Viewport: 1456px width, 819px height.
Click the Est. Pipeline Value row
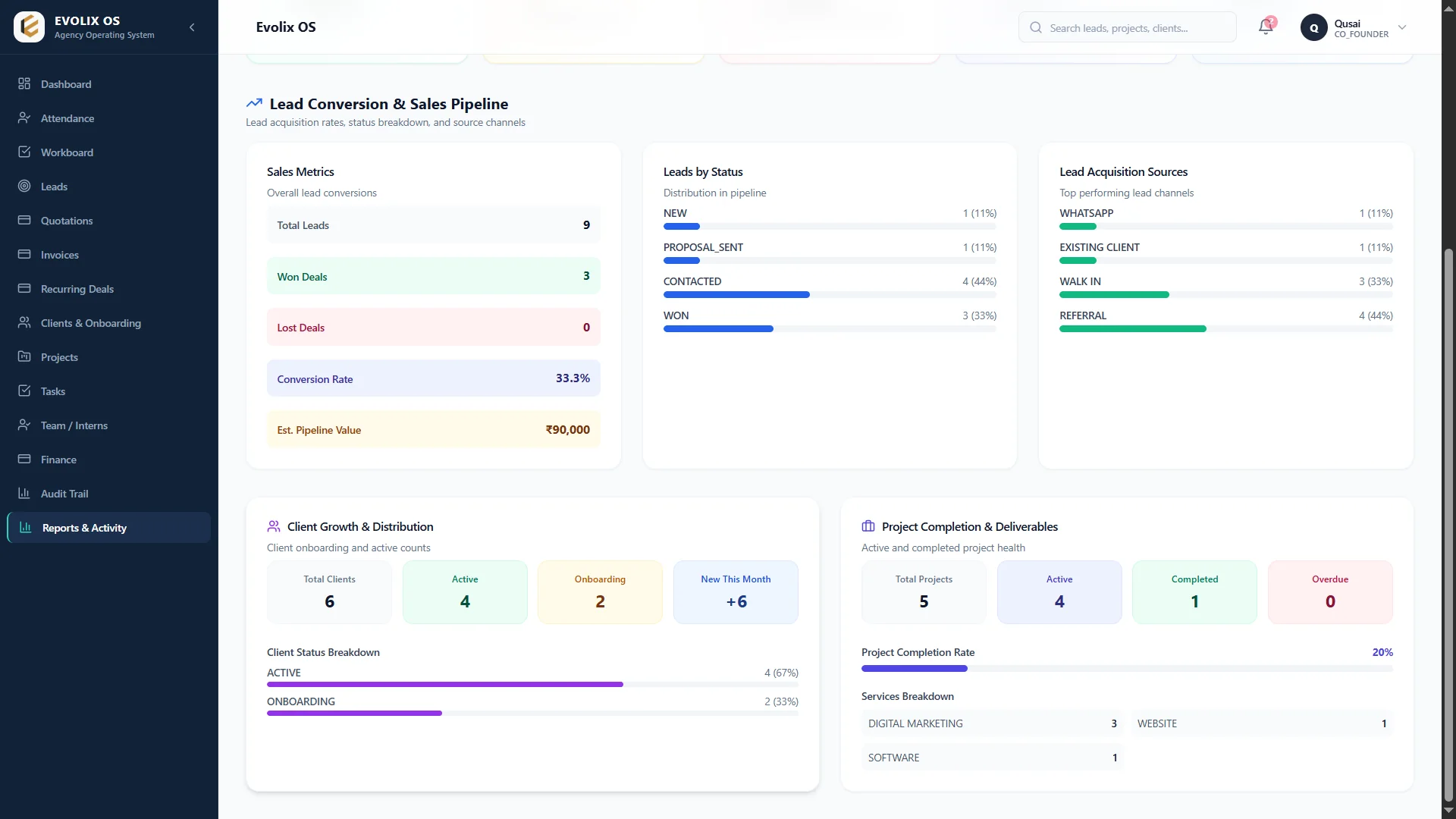[433, 429]
